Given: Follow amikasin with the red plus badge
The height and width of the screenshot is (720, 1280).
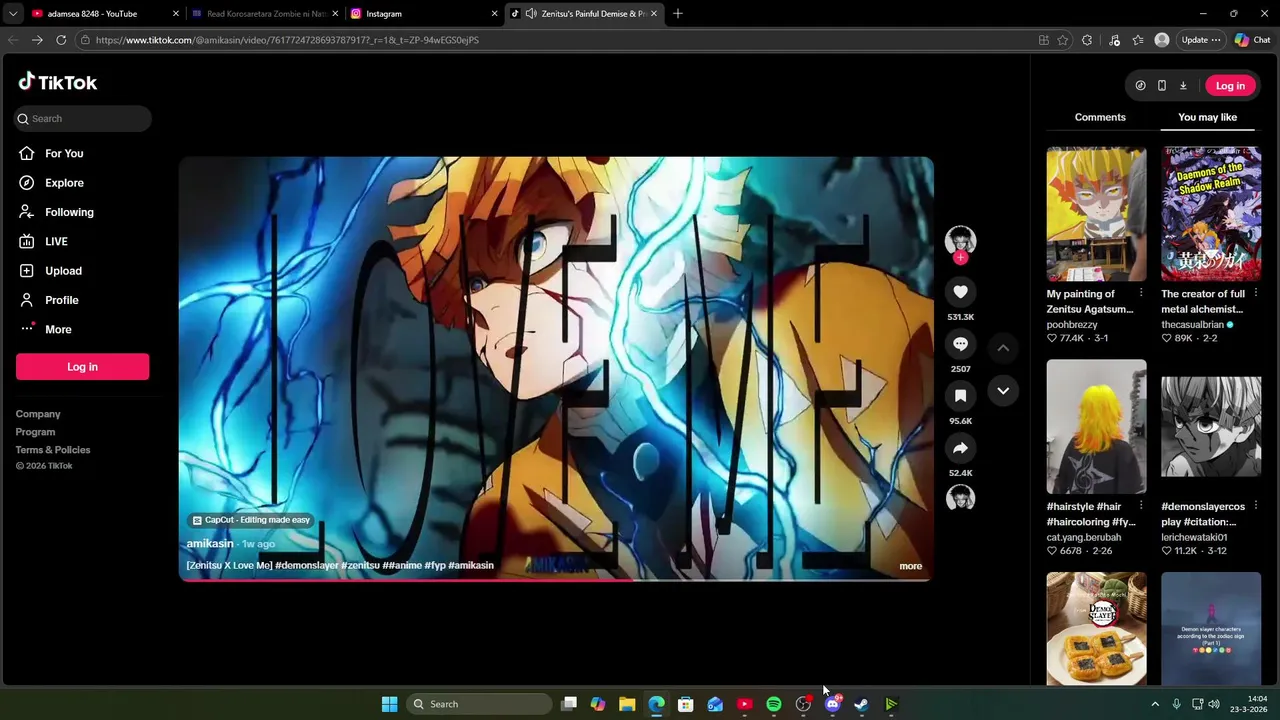Looking at the screenshot, I should (x=960, y=258).
